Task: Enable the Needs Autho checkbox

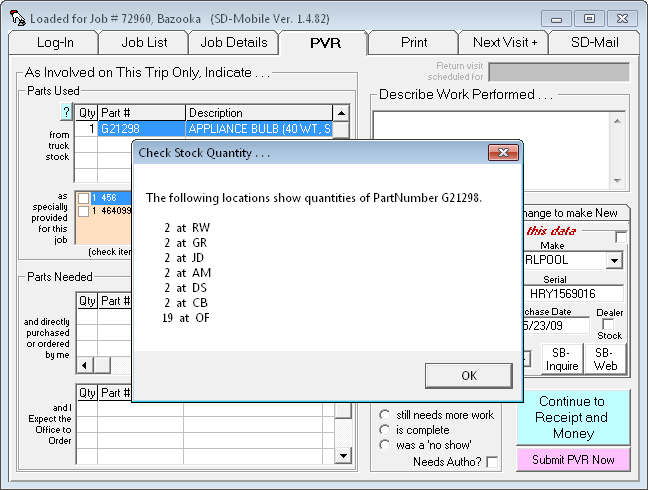Action: (492, 462)
